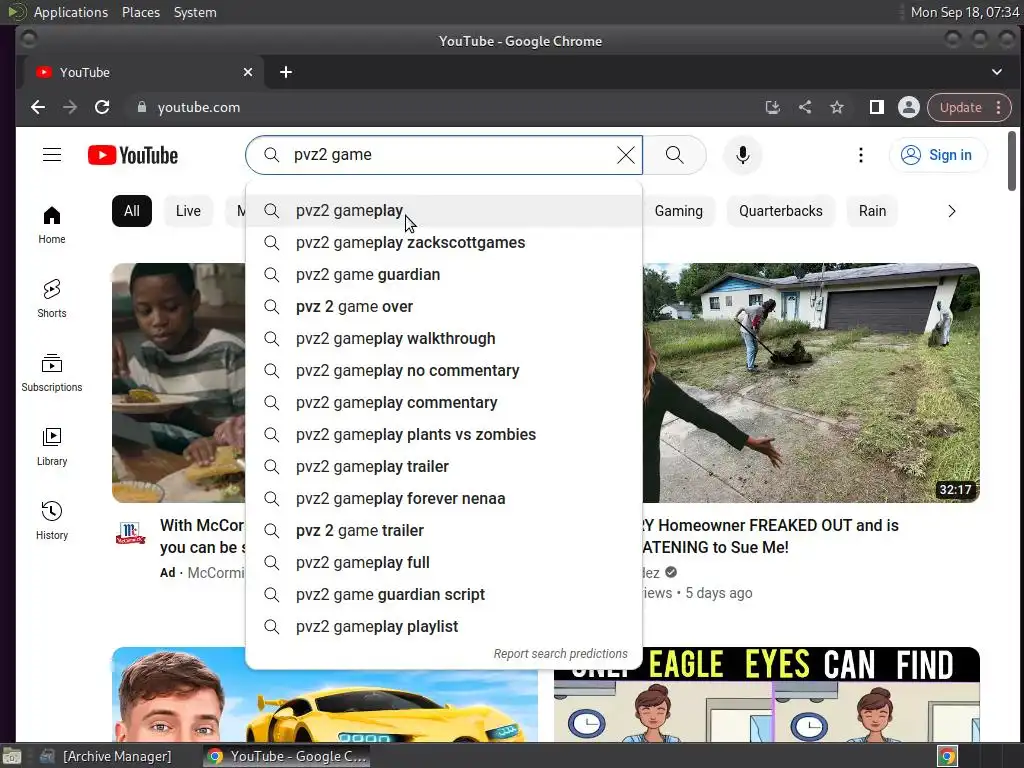Viewport: 1024px width, 768px height.
Task: Pick suggestion "pvz2 gameplay commentary"
Action: 444,403
